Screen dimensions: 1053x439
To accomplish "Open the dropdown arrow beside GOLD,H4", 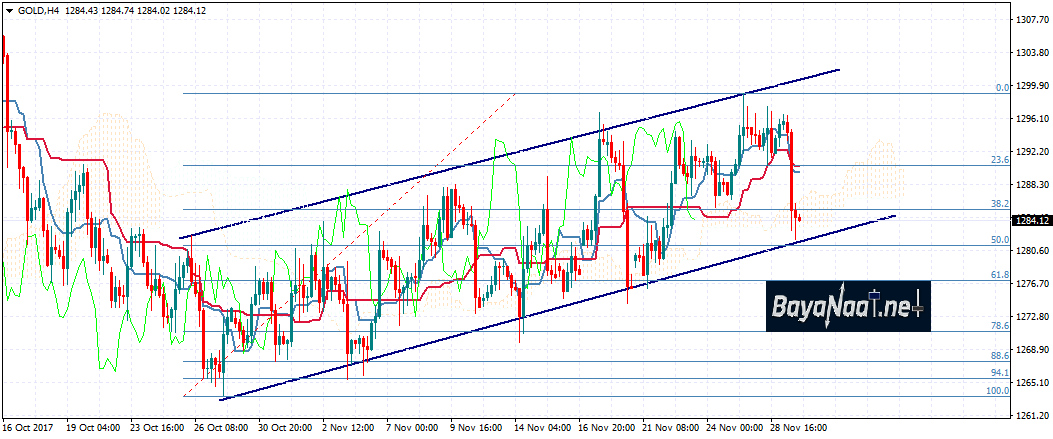I will (9, 10).
